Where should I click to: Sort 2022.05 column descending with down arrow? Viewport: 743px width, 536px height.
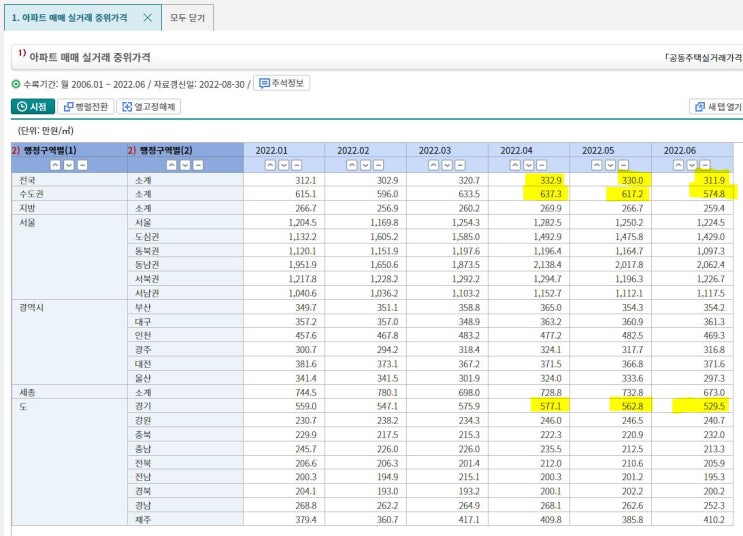[610, 165]
